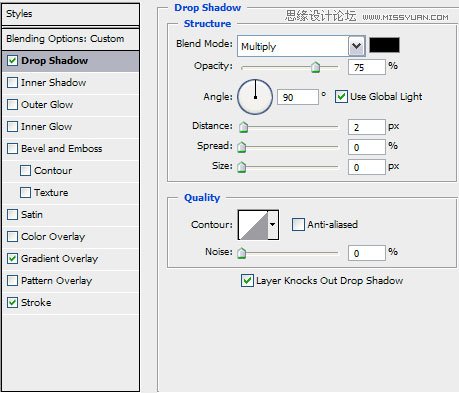459x393 pixels.
Task: Click the Distance slider handle
Action: tap(244, 127)
